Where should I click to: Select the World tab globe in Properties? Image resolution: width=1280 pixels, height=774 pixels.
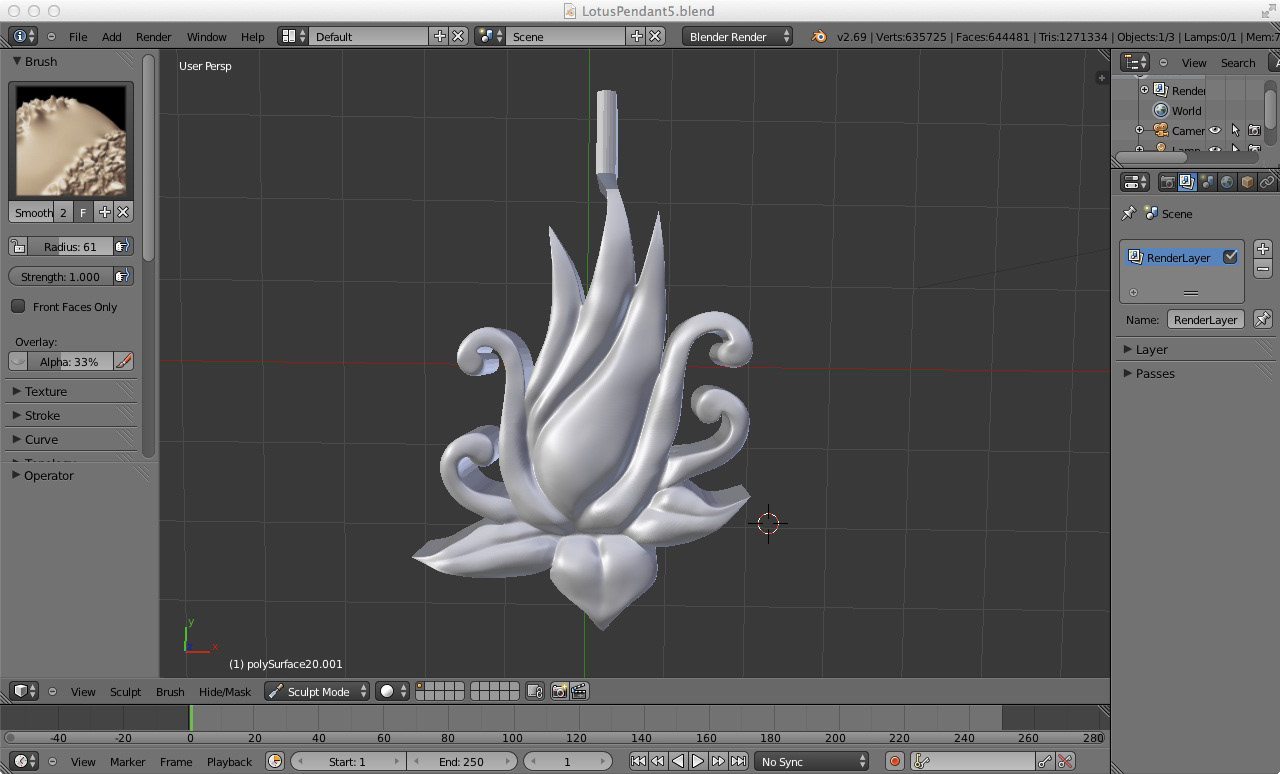click(x=1227, y=182)
